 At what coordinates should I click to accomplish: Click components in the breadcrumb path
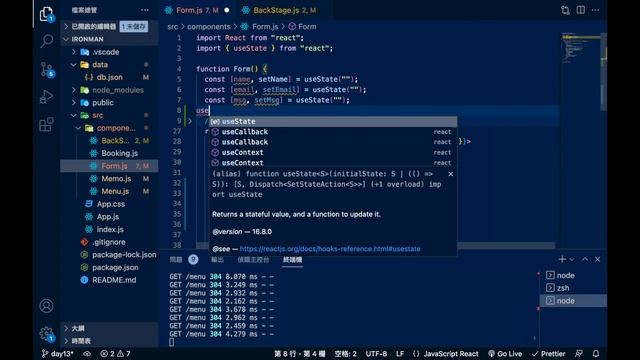(209, 27)
